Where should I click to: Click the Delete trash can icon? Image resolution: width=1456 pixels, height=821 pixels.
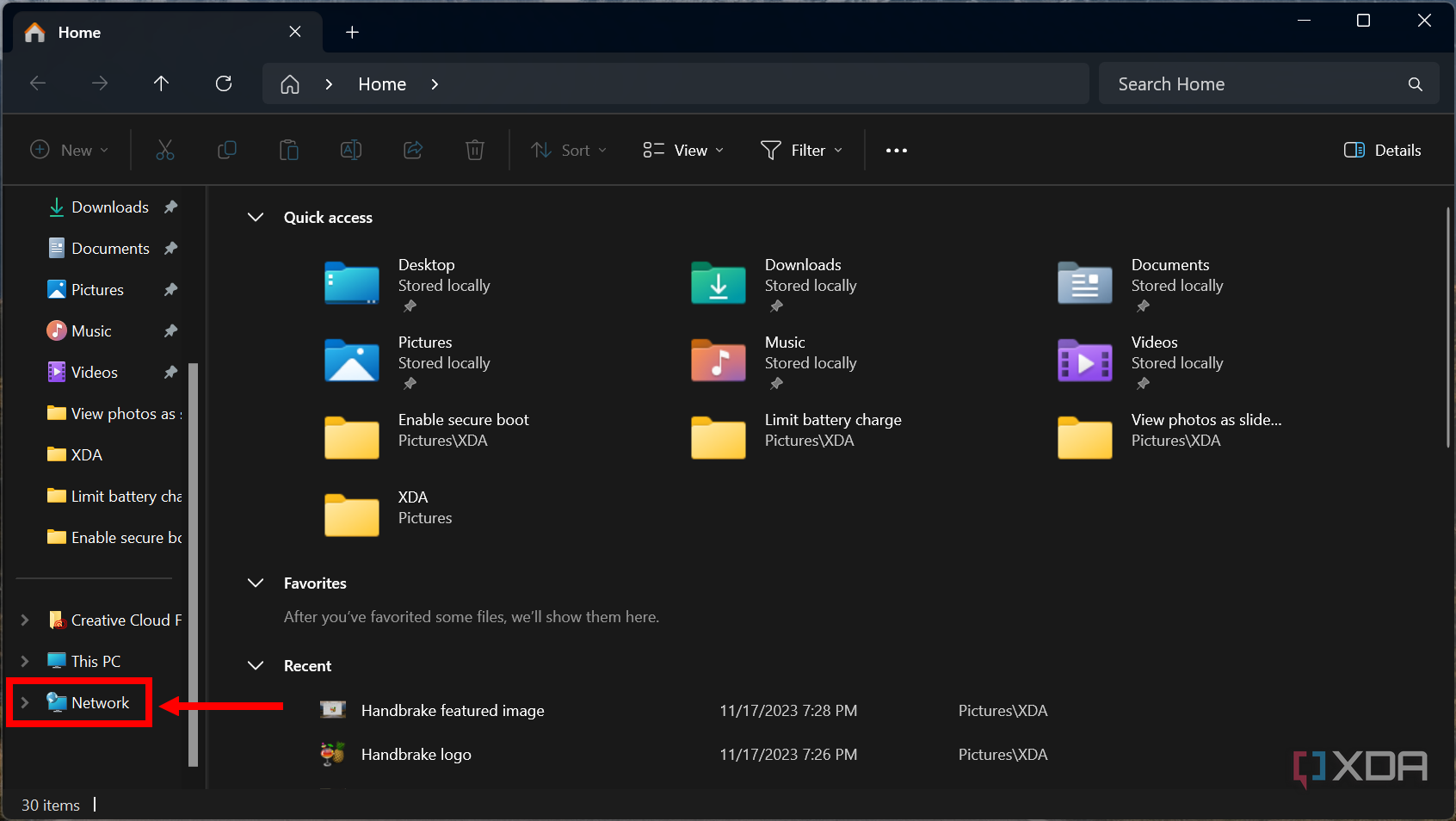click(x=474, y=151)
